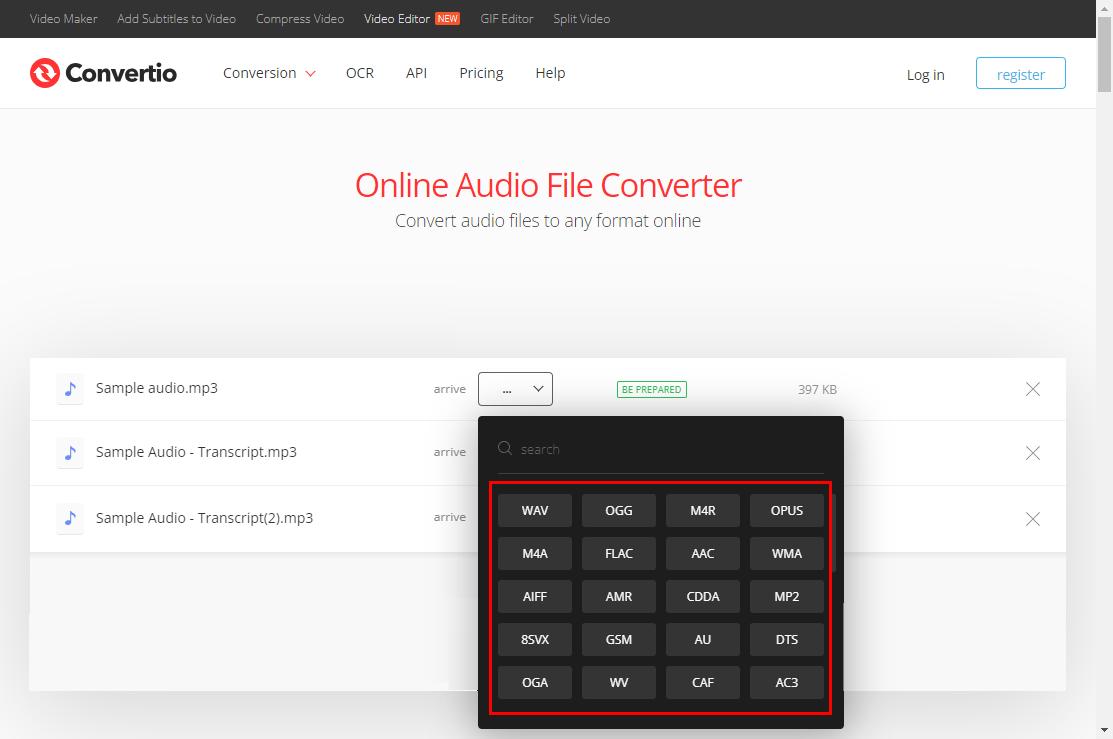Select the GSM output format
1113x739 pixels.
(618, 639)
